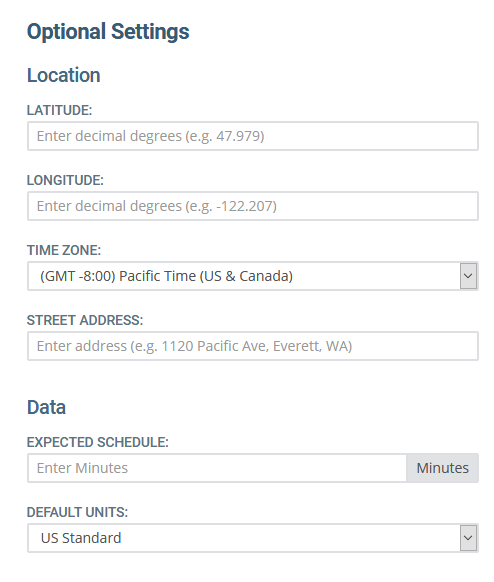
Task: Click the EXPECTED SCHEDULE field label
Action: tap(98, 442)
